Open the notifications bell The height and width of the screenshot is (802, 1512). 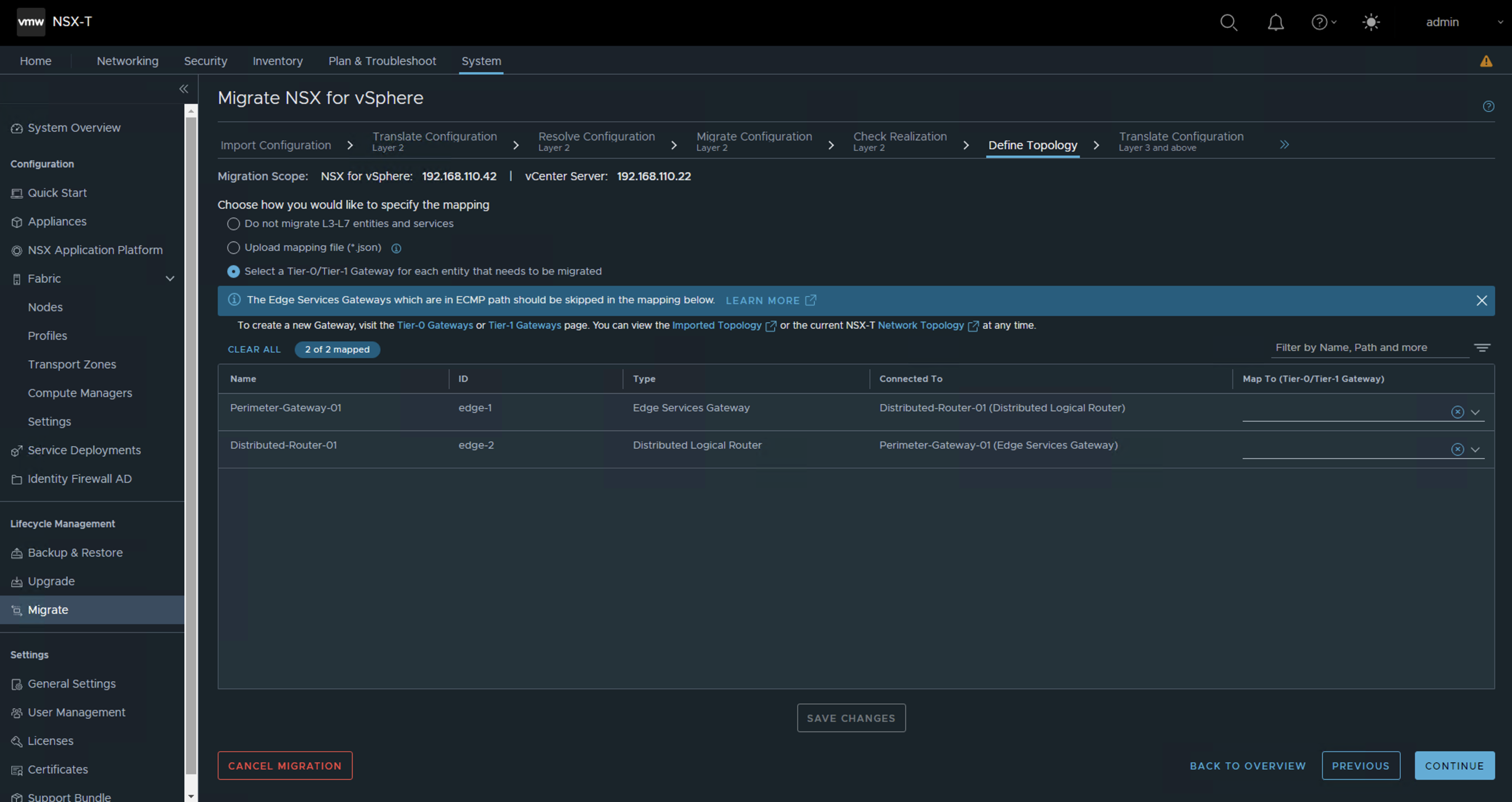pyautogui.click(x=1275, y=22)
